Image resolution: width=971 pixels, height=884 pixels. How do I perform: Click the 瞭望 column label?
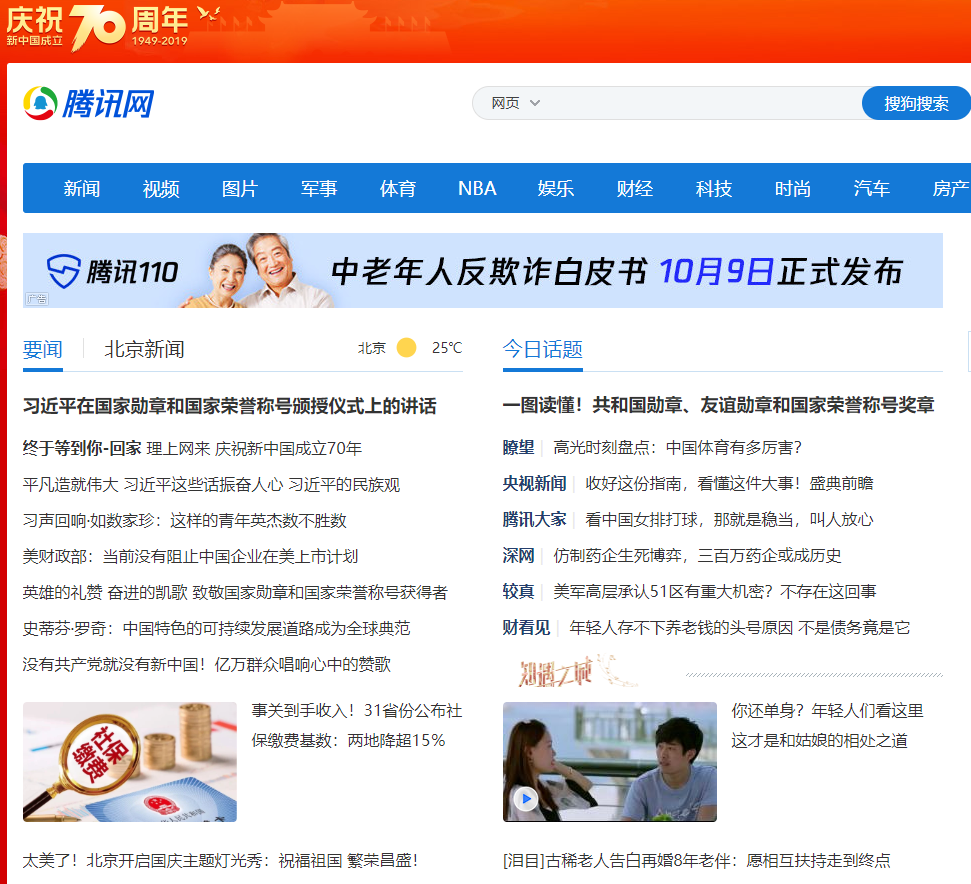518,448
